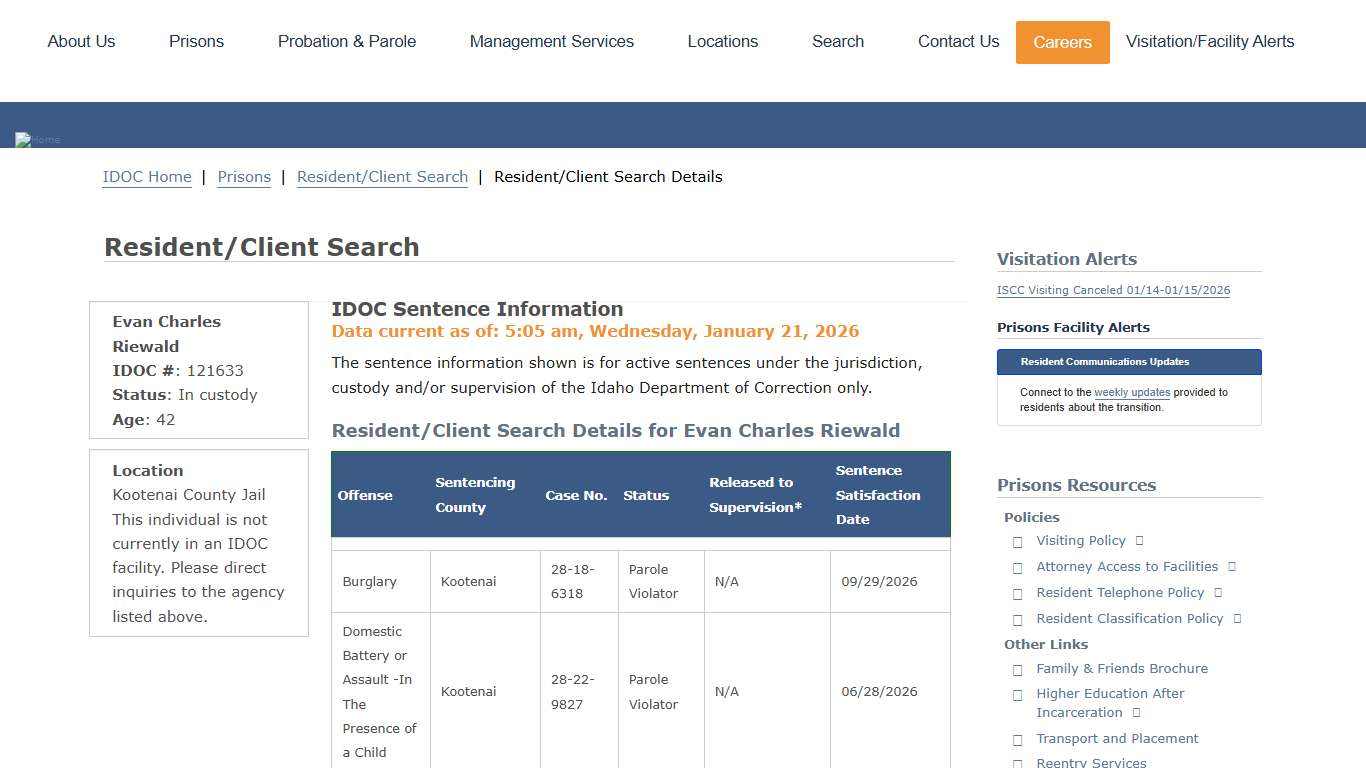Click the file icon beside Reentry Services

point(1018,762)
